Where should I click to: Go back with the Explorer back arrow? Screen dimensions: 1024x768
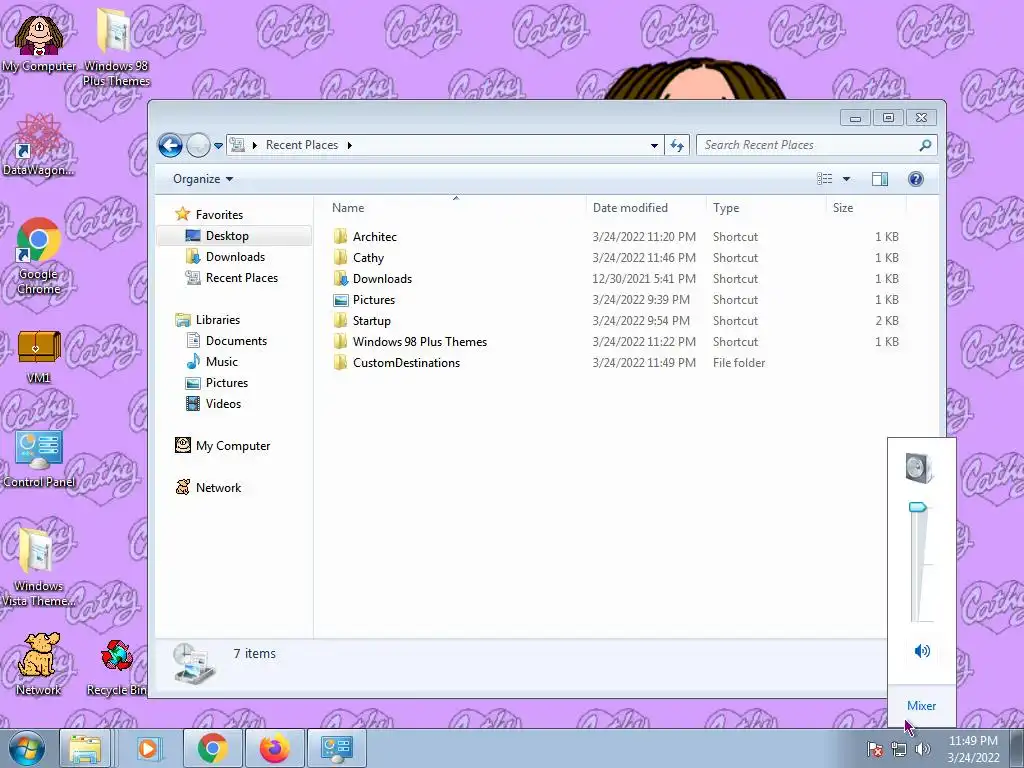pos(170,145)
